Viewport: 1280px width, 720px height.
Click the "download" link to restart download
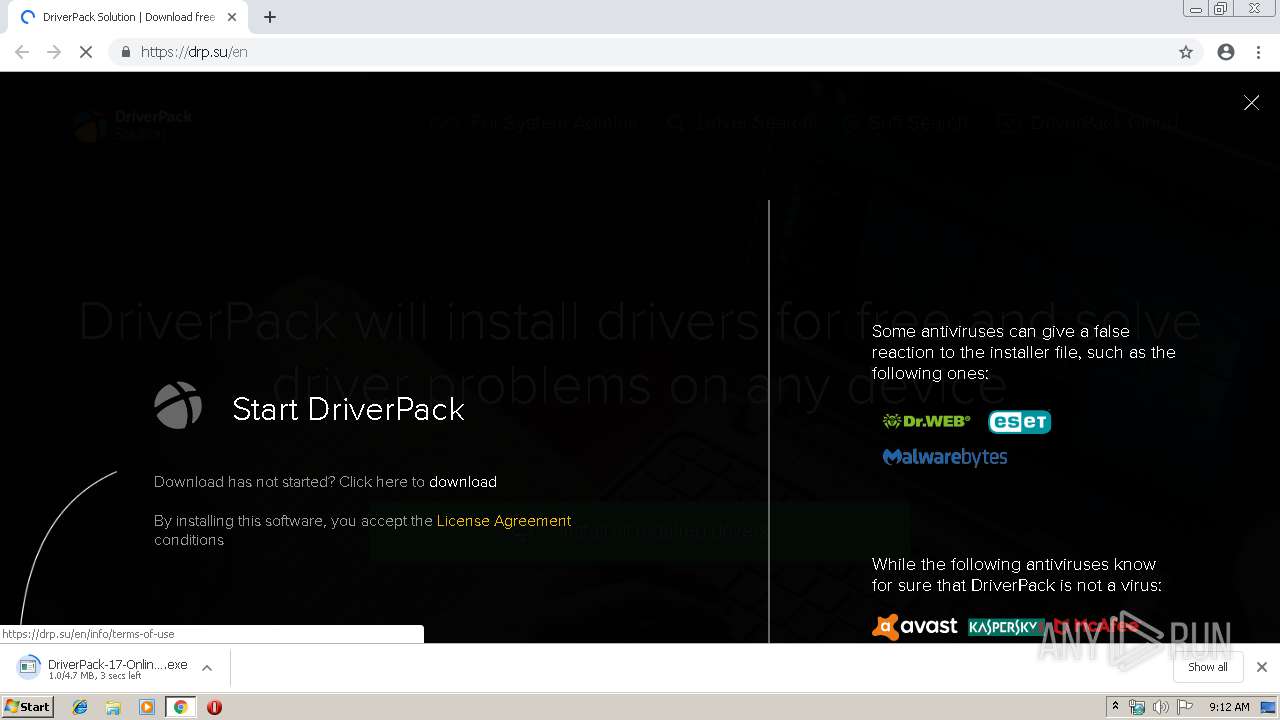(x=463, y=482)
